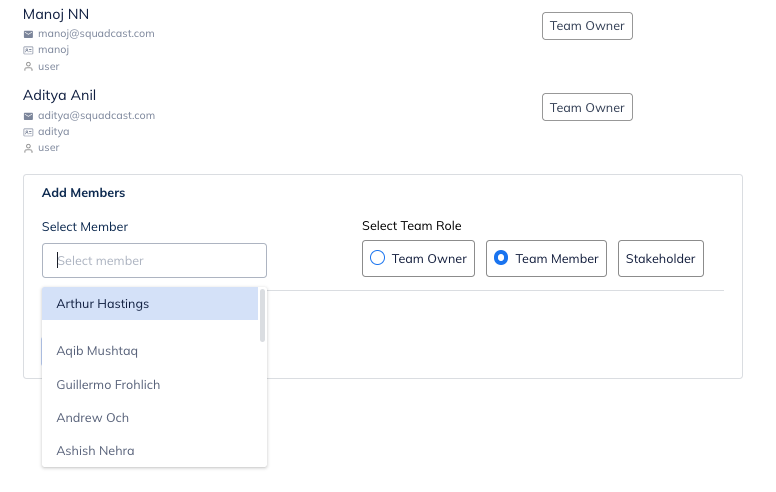This screenshot has width=776, height=492.
Task: Open Aditya Anil's Team Owner role selector
Action: pyautogui.click(x=587, y=108)
